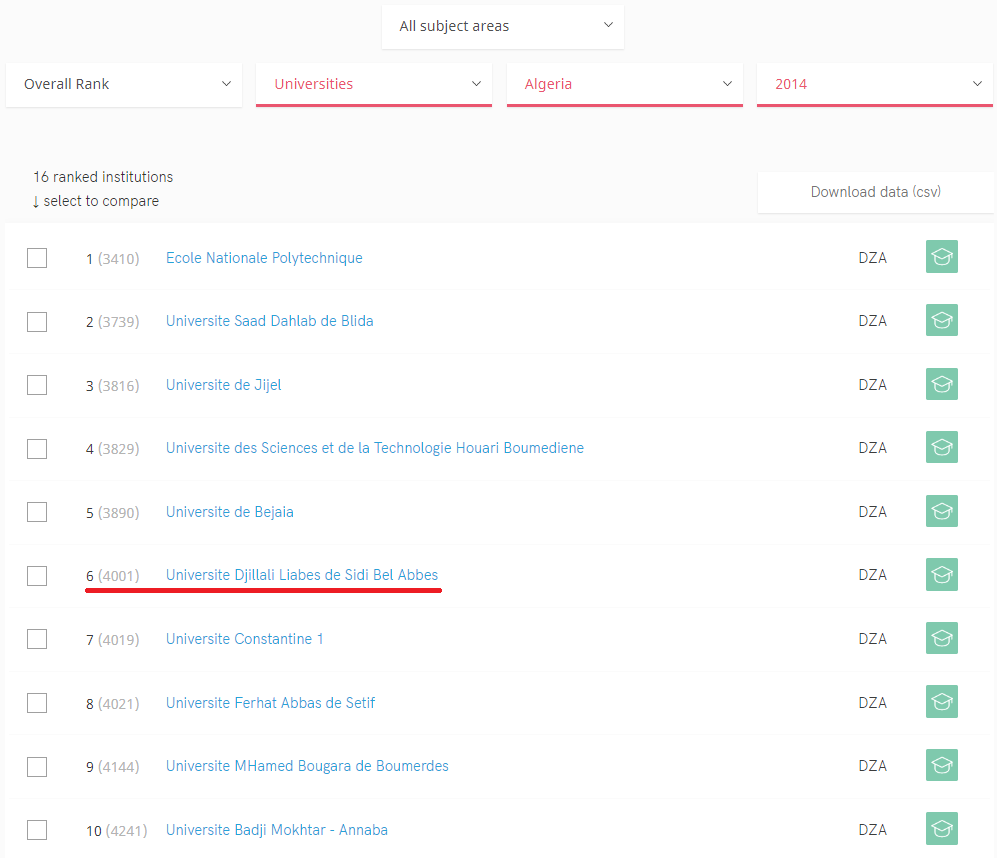997x858 pixels.
Task: Click DZA code in Constantine 1 row
Action: (x=872, y=639)
